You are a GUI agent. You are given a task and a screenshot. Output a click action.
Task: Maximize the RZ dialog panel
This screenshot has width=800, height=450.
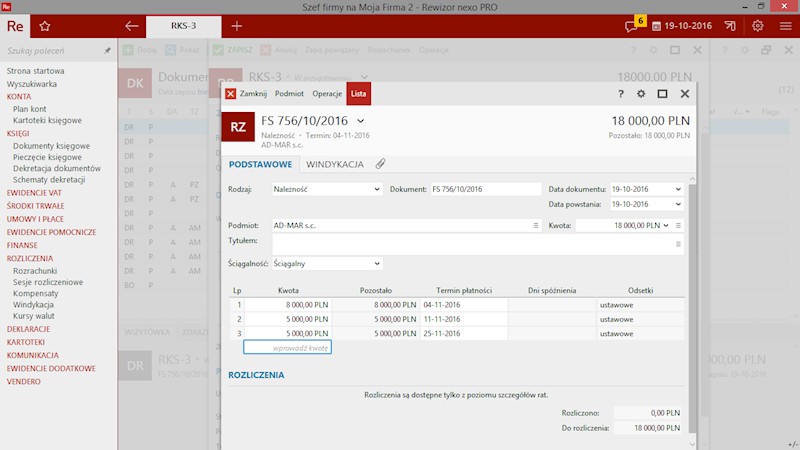662,94
